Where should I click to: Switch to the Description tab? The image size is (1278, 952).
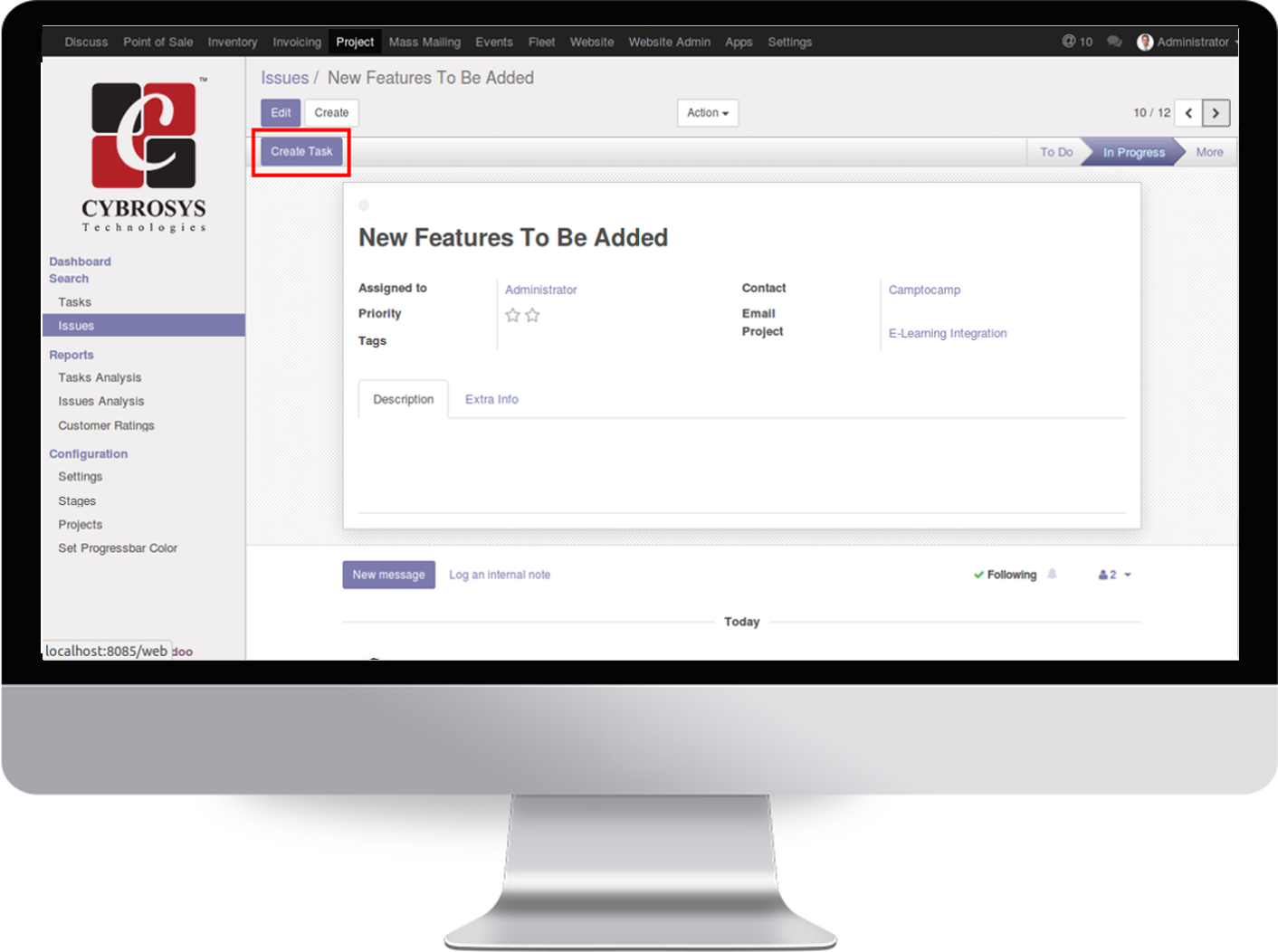(404, 399)
